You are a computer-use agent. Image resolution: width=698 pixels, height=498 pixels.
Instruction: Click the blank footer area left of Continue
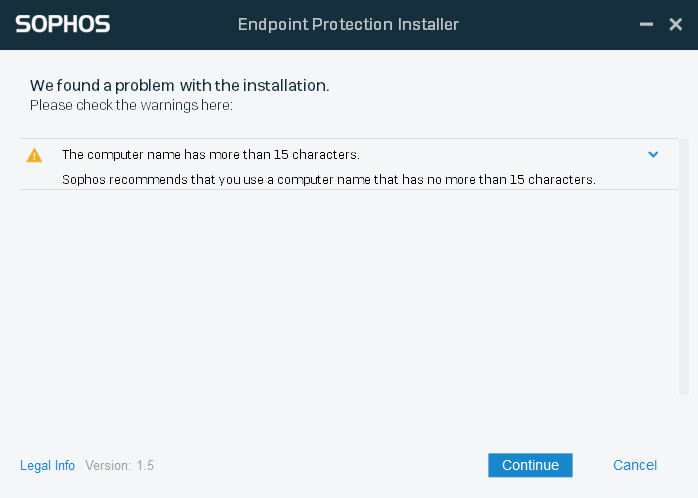(320, 466)
